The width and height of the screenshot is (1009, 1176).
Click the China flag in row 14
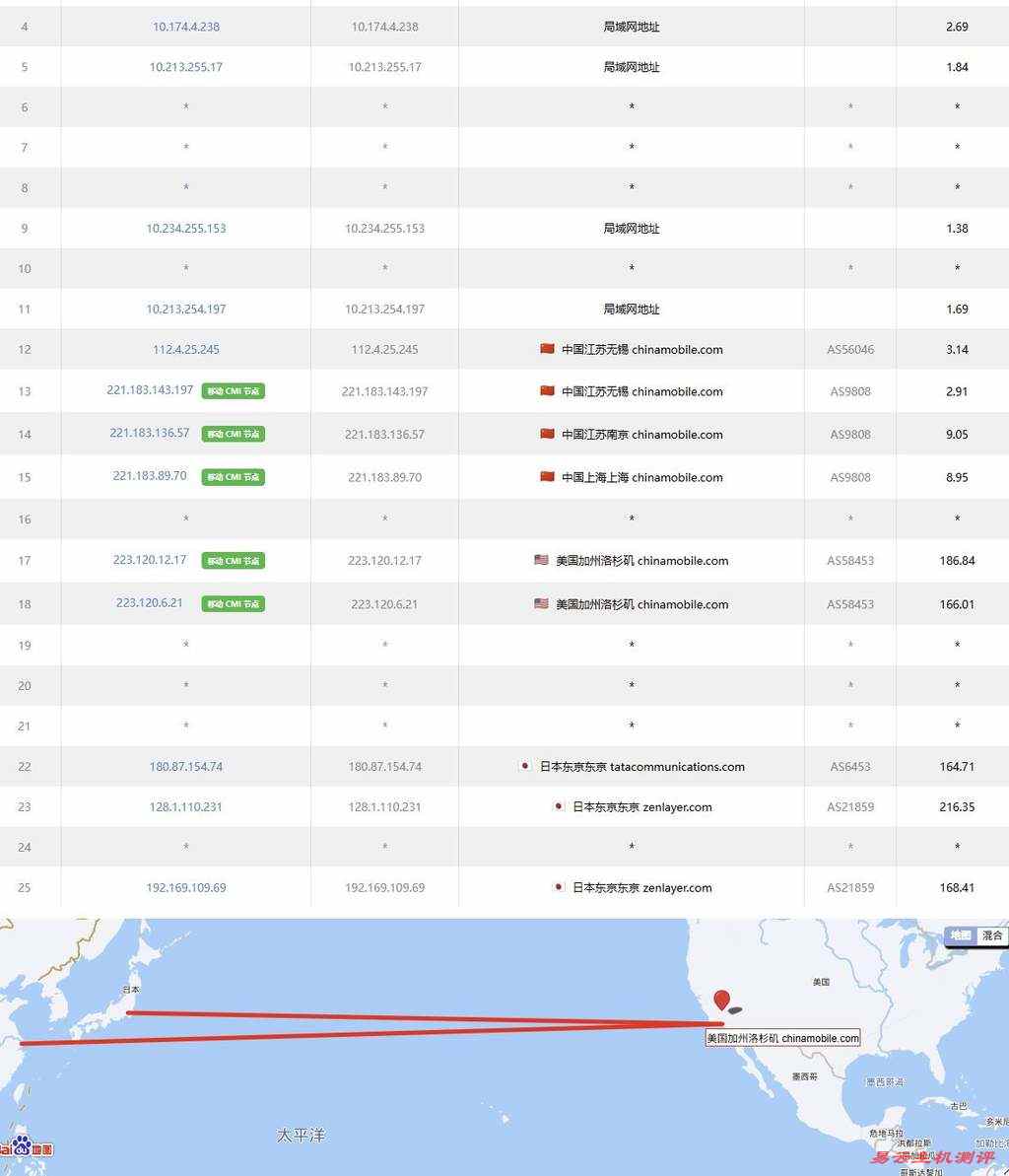547,434
